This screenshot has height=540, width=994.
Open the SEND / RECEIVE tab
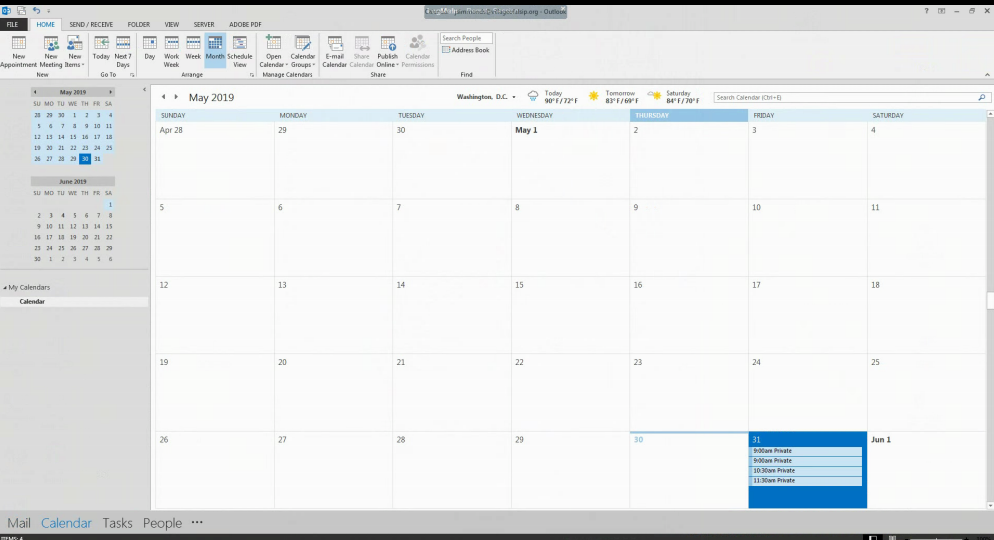click(91, 25)
